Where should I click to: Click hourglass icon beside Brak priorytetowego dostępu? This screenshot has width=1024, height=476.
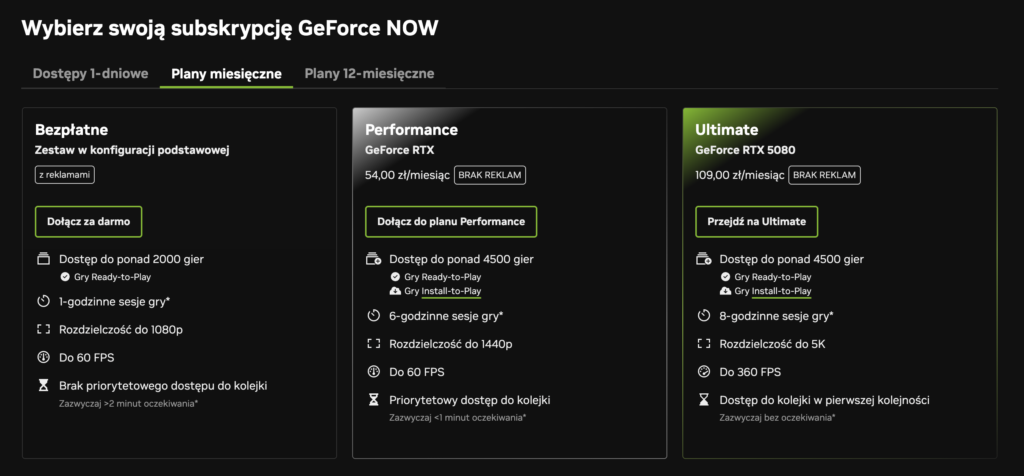click(x=44, y=386)
